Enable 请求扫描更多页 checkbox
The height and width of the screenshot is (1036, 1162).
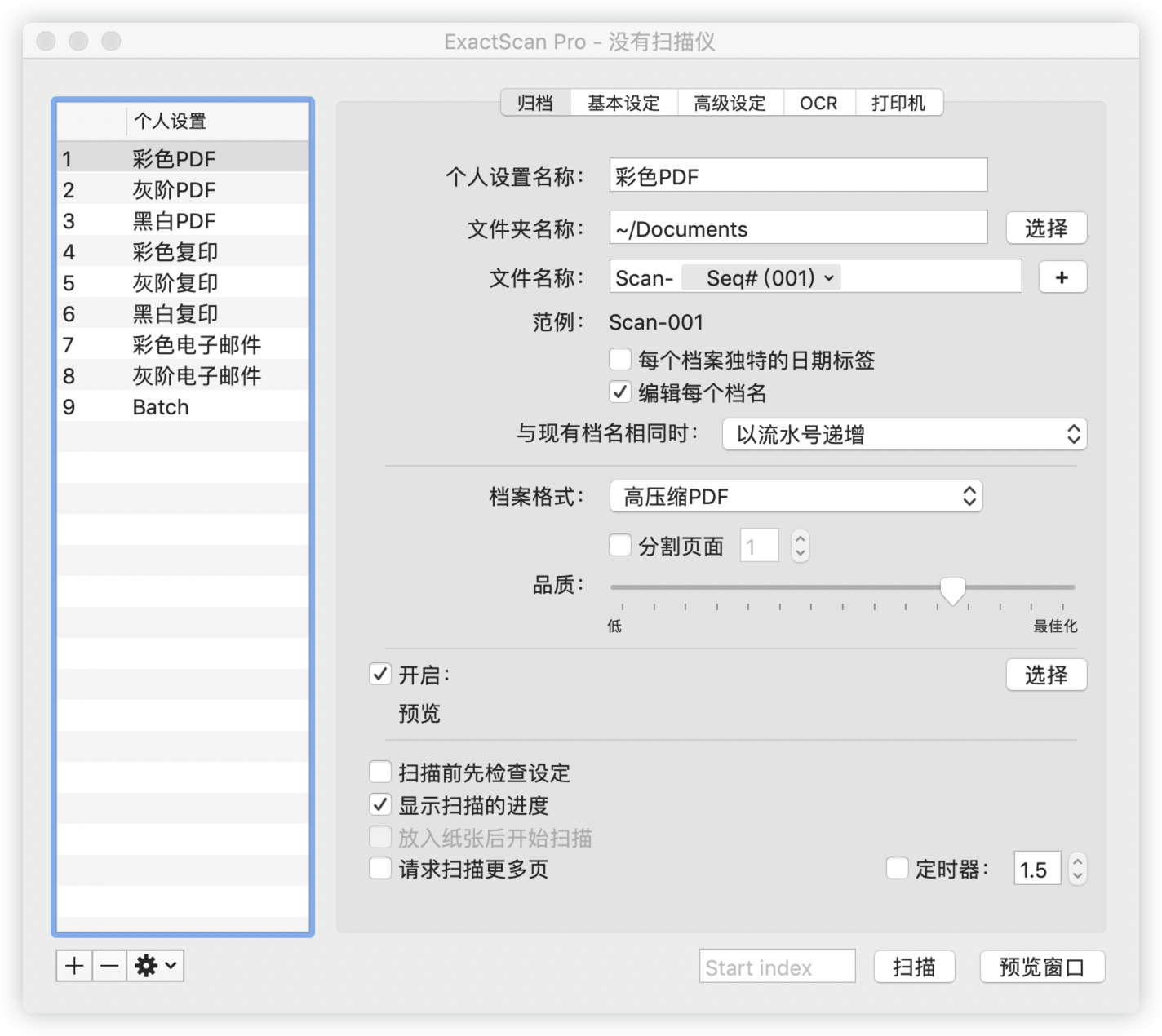(380, 868)
